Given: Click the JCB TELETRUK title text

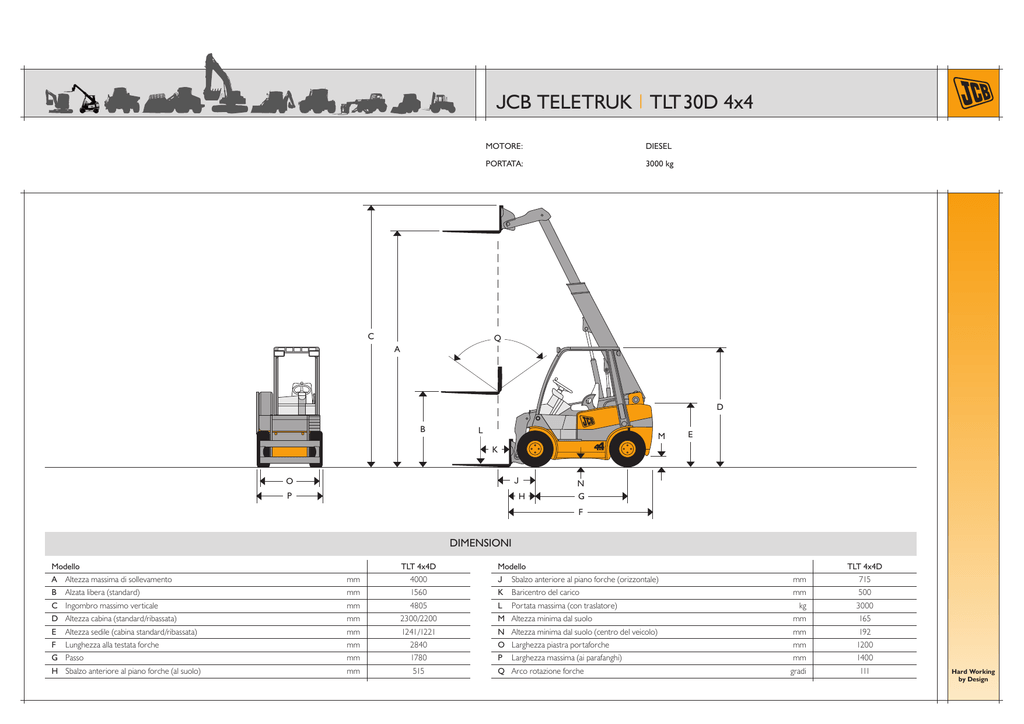Looking at the screenshot, I should click(564, 102).
